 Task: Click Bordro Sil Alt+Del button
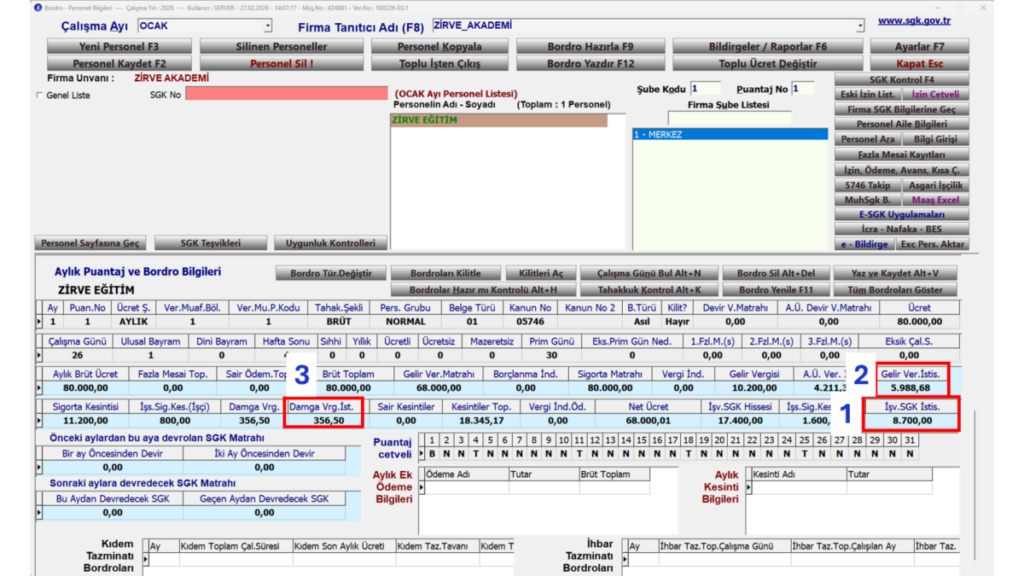pos(776,273)
